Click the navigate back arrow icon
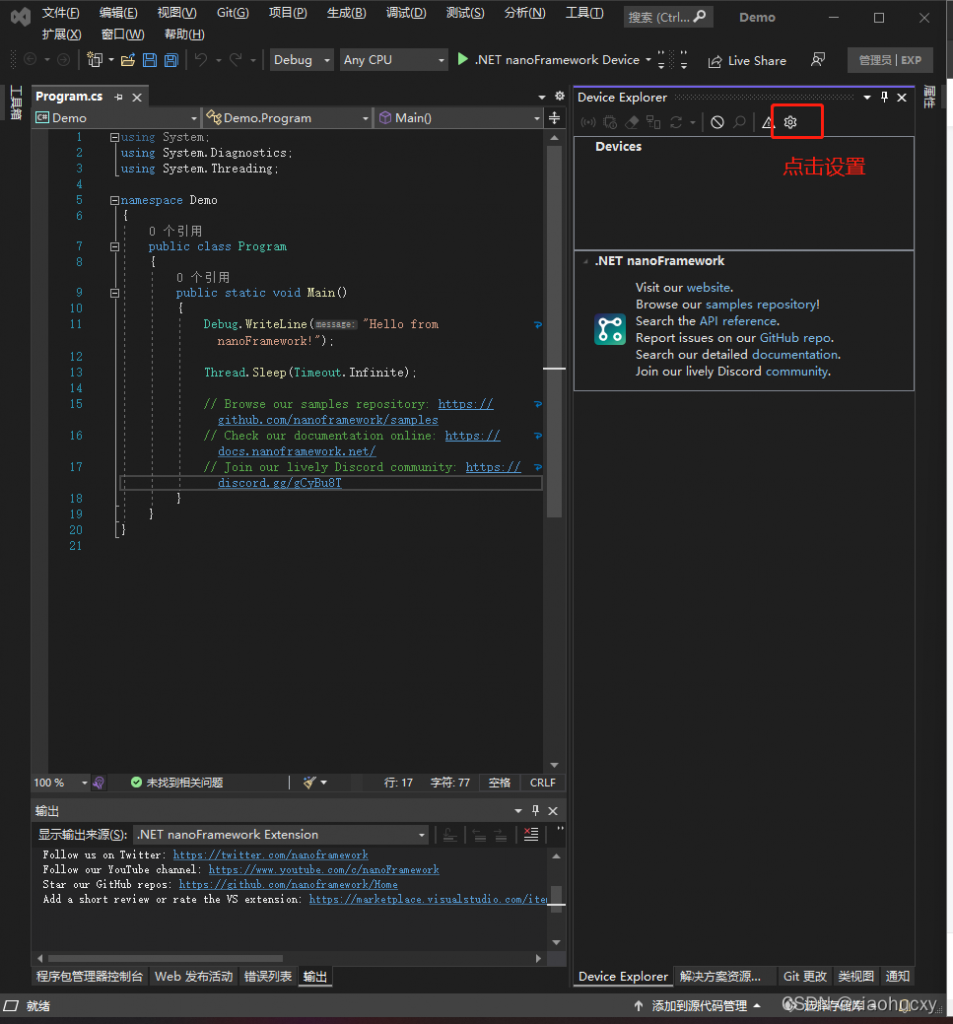Image resolution: width=953 pixels, height=1024 pixels. (30, 60)
